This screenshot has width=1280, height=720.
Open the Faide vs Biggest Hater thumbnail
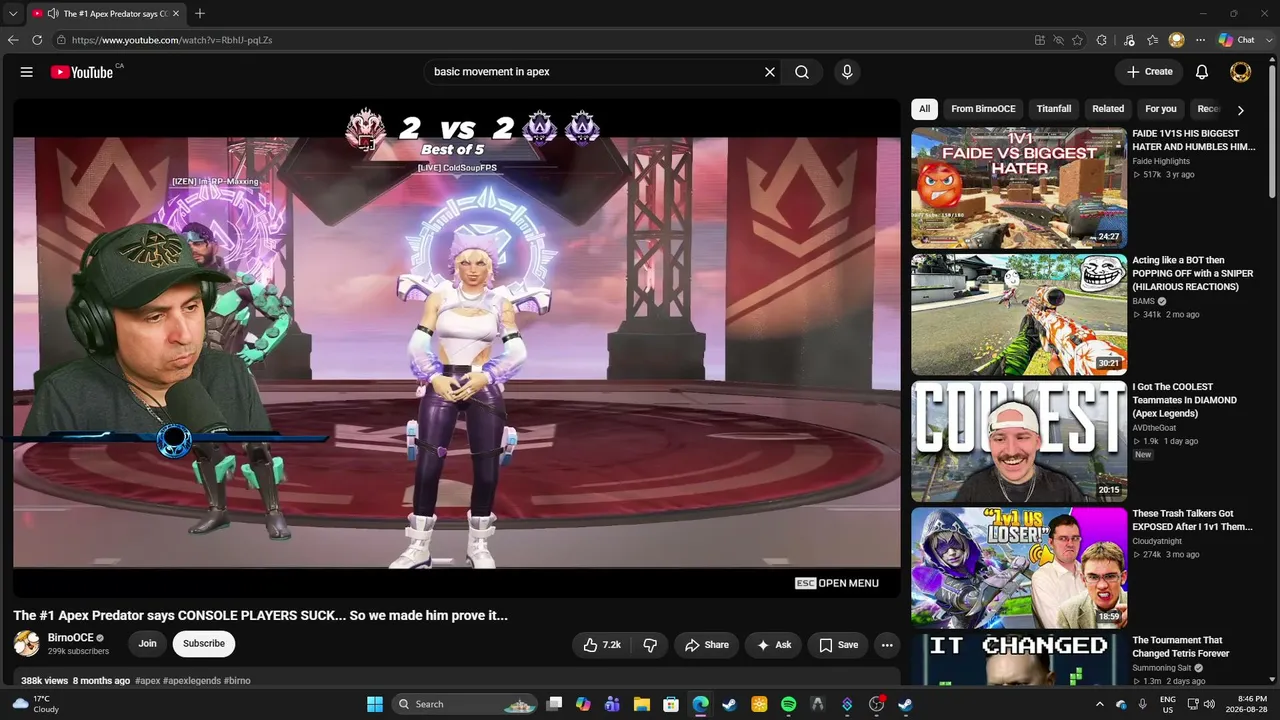pyautogui.click(x=1019, y=188)
